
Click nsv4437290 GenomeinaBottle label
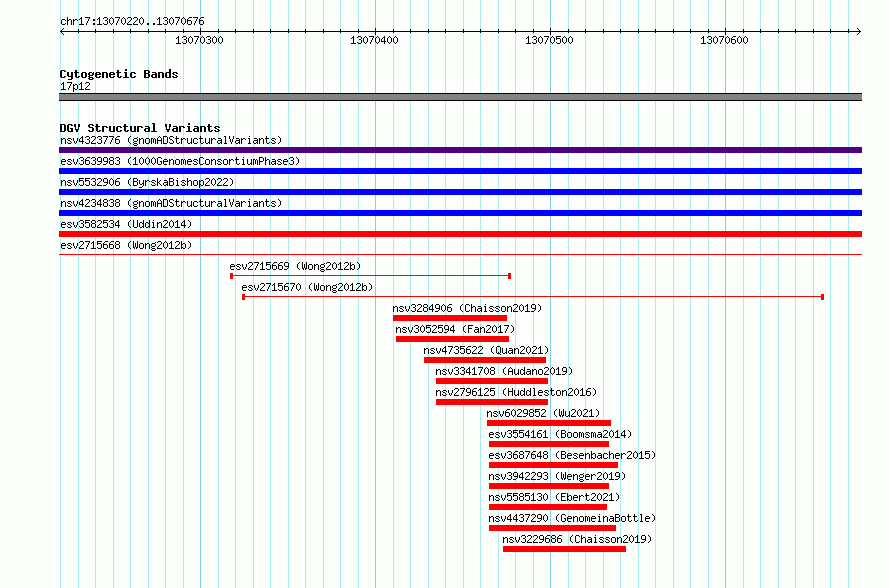(572, 518)
